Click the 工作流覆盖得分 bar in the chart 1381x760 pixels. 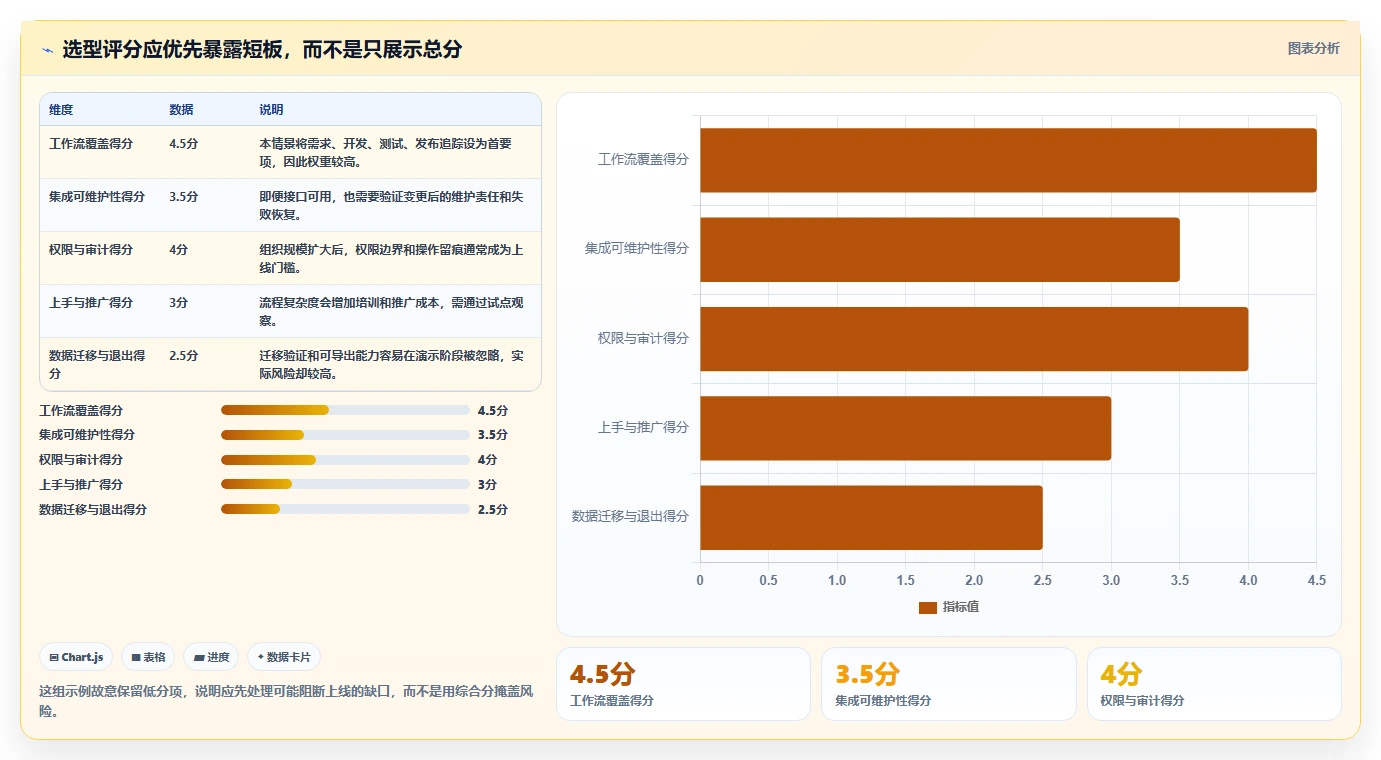(x=1008, y=160)
